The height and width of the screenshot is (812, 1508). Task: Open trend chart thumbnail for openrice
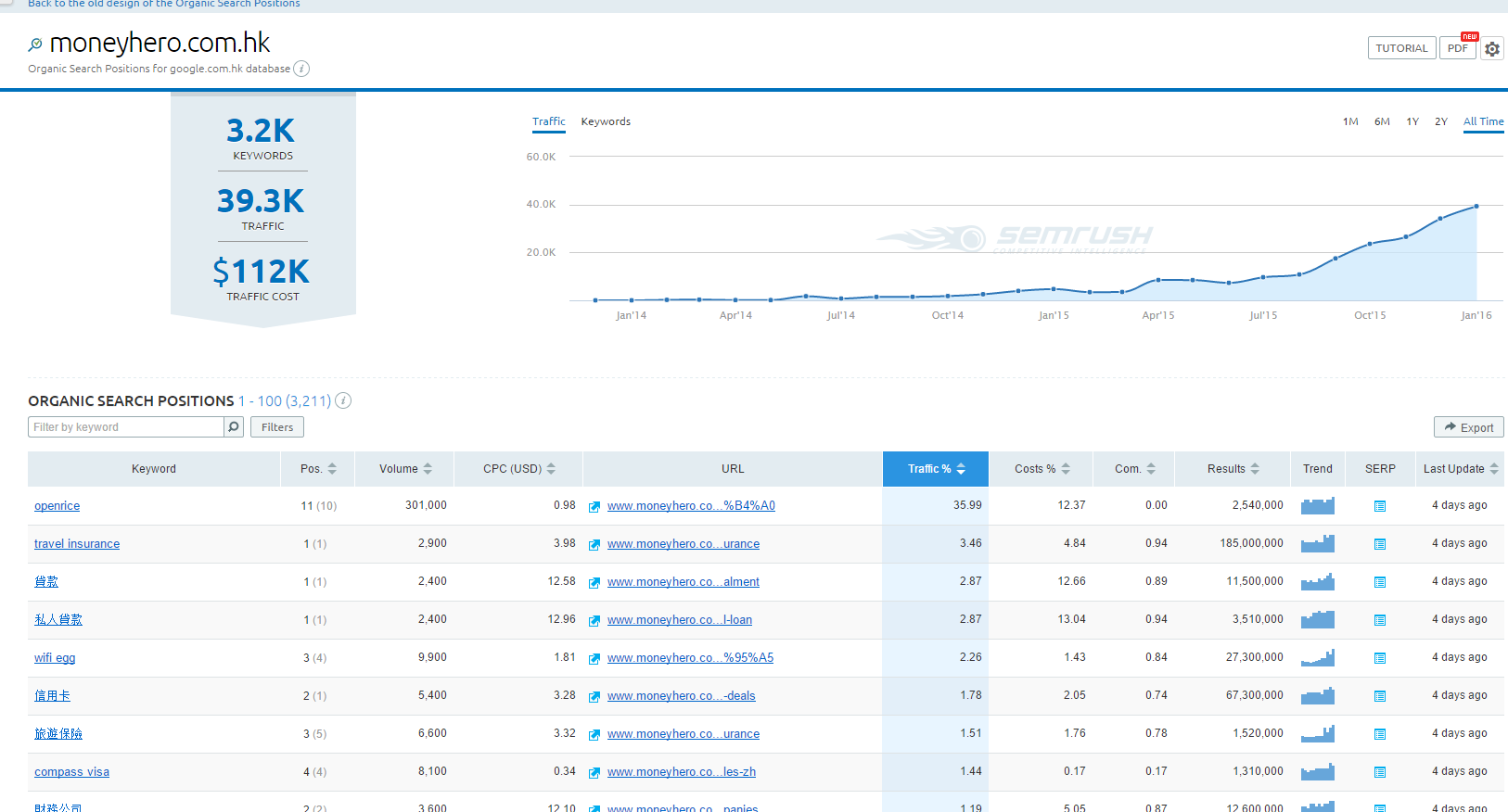[x=1318, y=505]
